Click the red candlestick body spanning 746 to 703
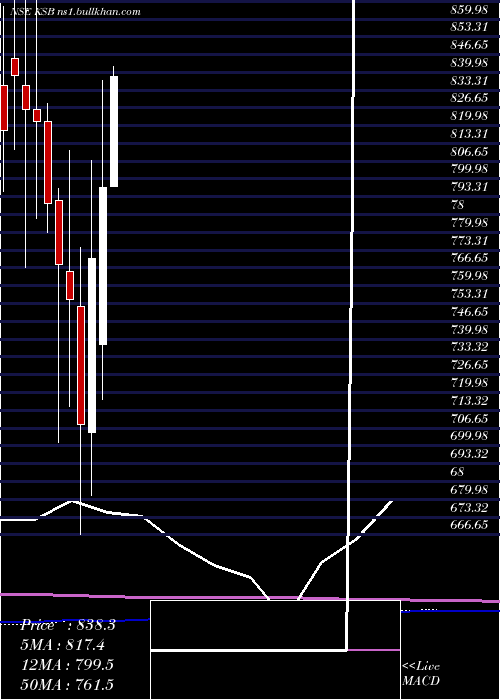The width and height of the screenshot is (500, 700). pos(81,365)
